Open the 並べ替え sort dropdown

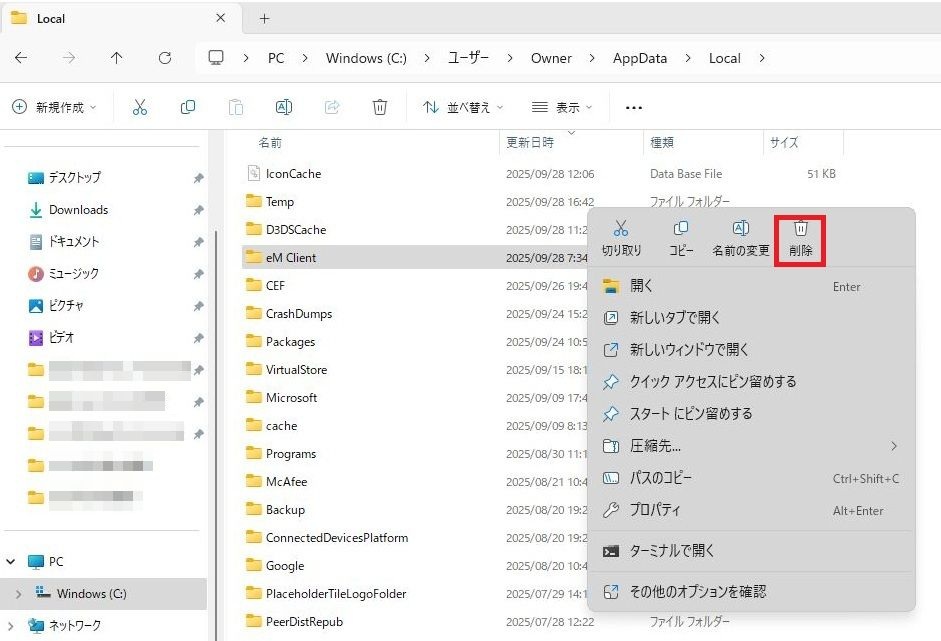(x=463, y=107)
